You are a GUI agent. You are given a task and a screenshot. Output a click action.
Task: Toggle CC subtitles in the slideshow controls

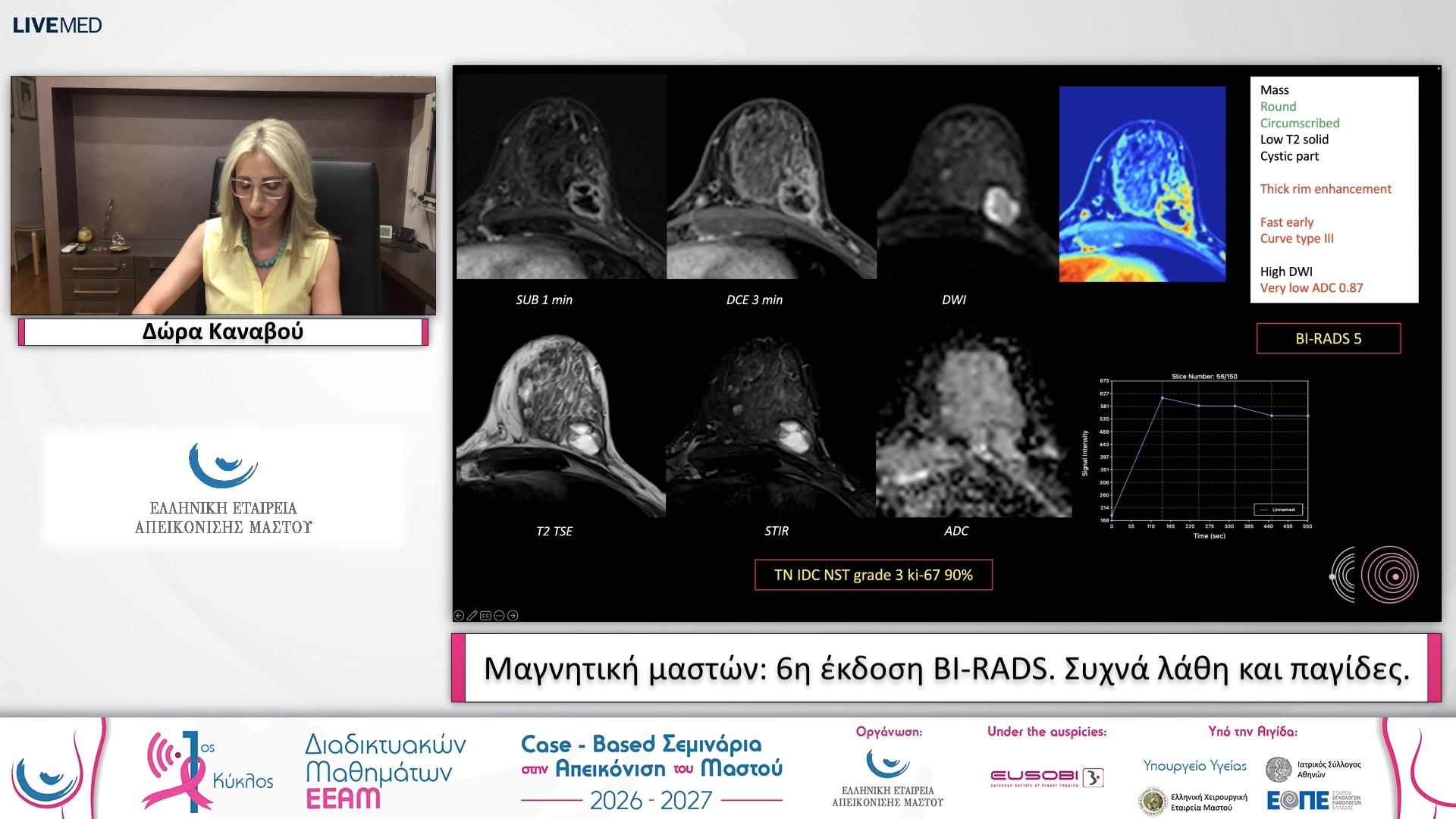pyautogui.click(x=485, y=616)
